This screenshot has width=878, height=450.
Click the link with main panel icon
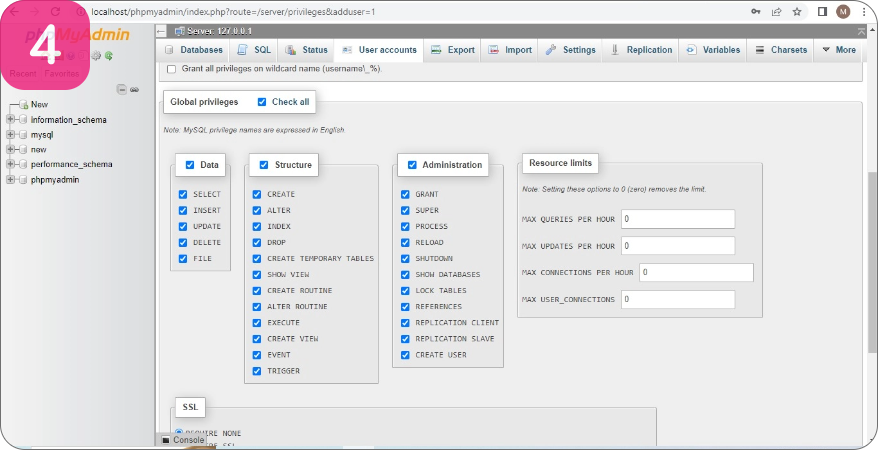pos(134,89)
